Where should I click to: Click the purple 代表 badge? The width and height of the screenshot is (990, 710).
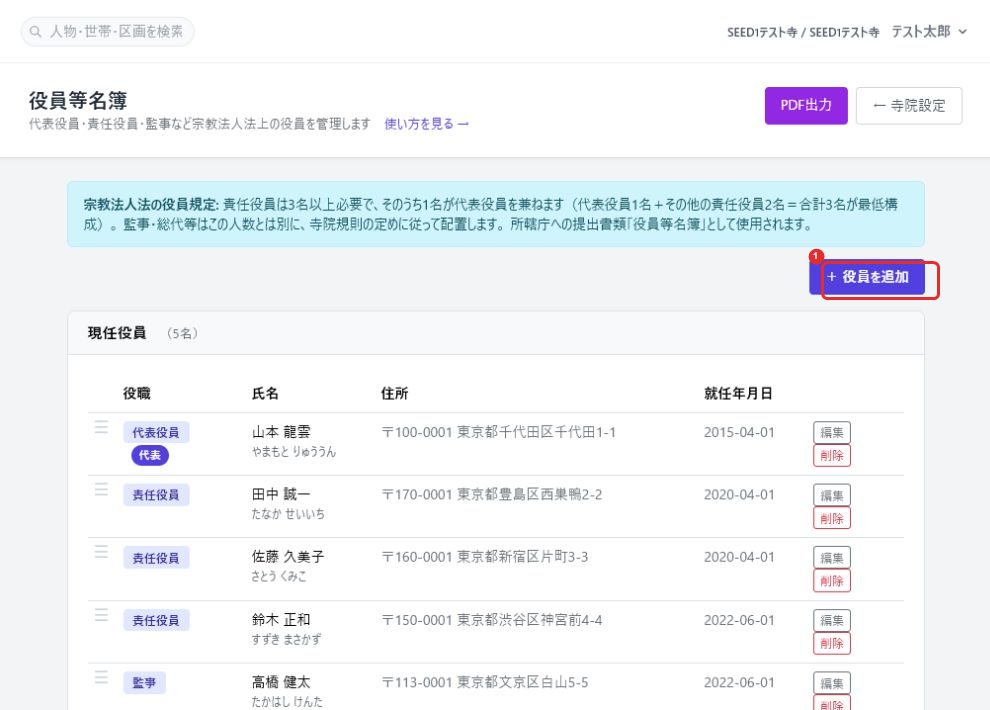pyautogui.click(x=150, y=455)
